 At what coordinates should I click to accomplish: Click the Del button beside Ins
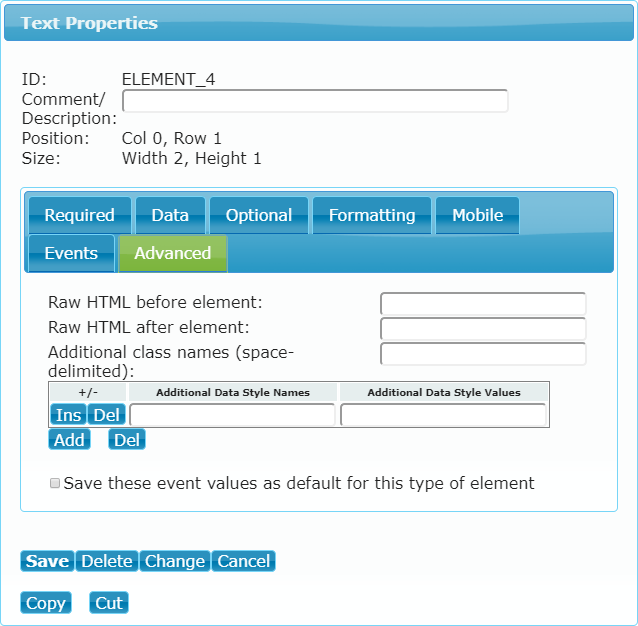107,415
